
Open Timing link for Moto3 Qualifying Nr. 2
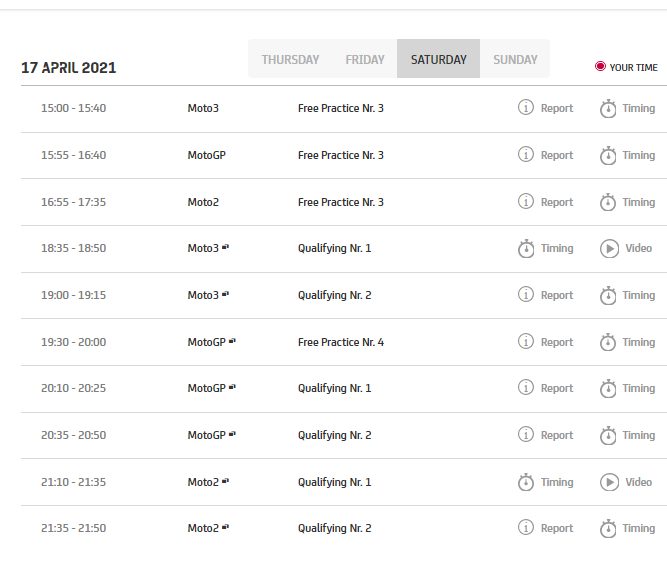[638, 295]
